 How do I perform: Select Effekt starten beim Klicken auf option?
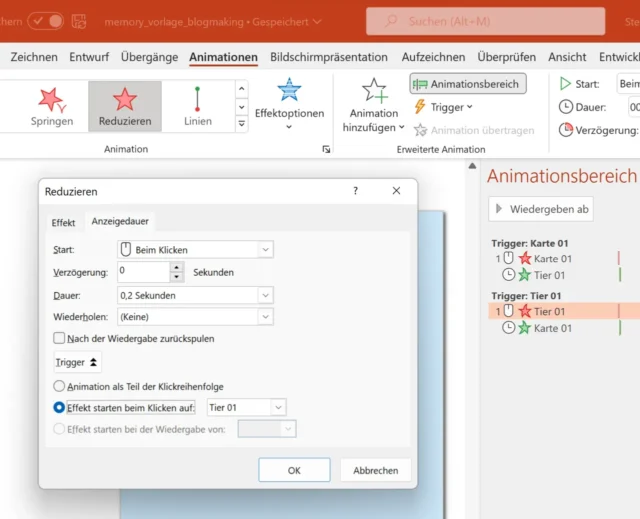(x=59, y=408)
